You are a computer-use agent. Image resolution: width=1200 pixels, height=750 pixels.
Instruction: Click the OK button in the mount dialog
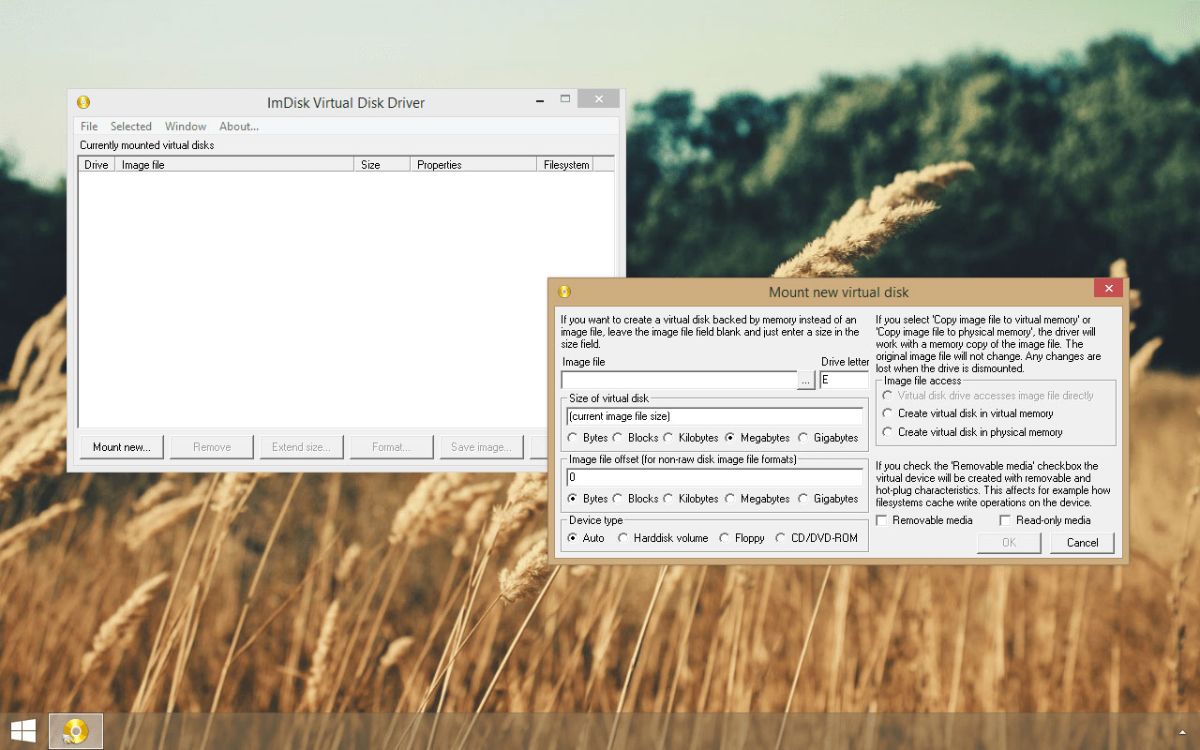coord(1009,543)
